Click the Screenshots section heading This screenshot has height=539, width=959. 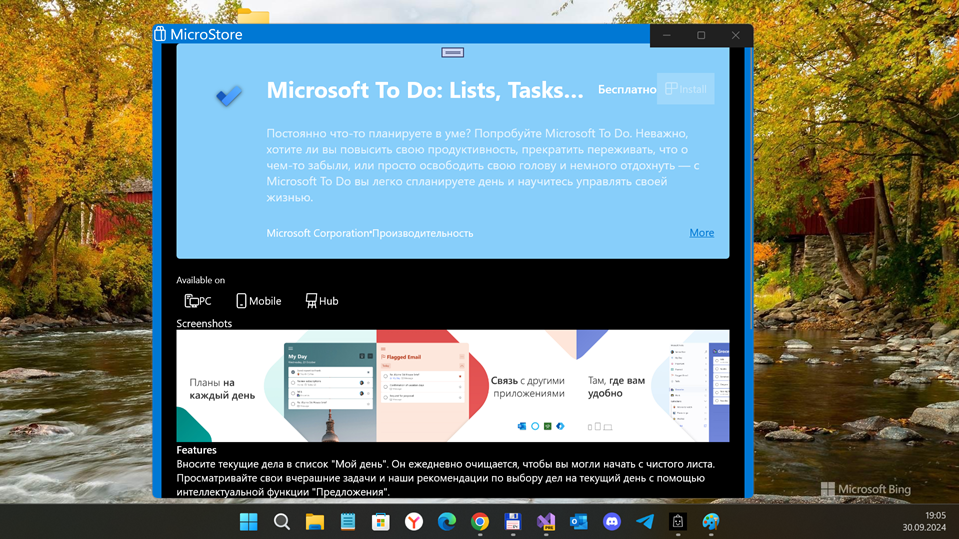tap(204, 323)
